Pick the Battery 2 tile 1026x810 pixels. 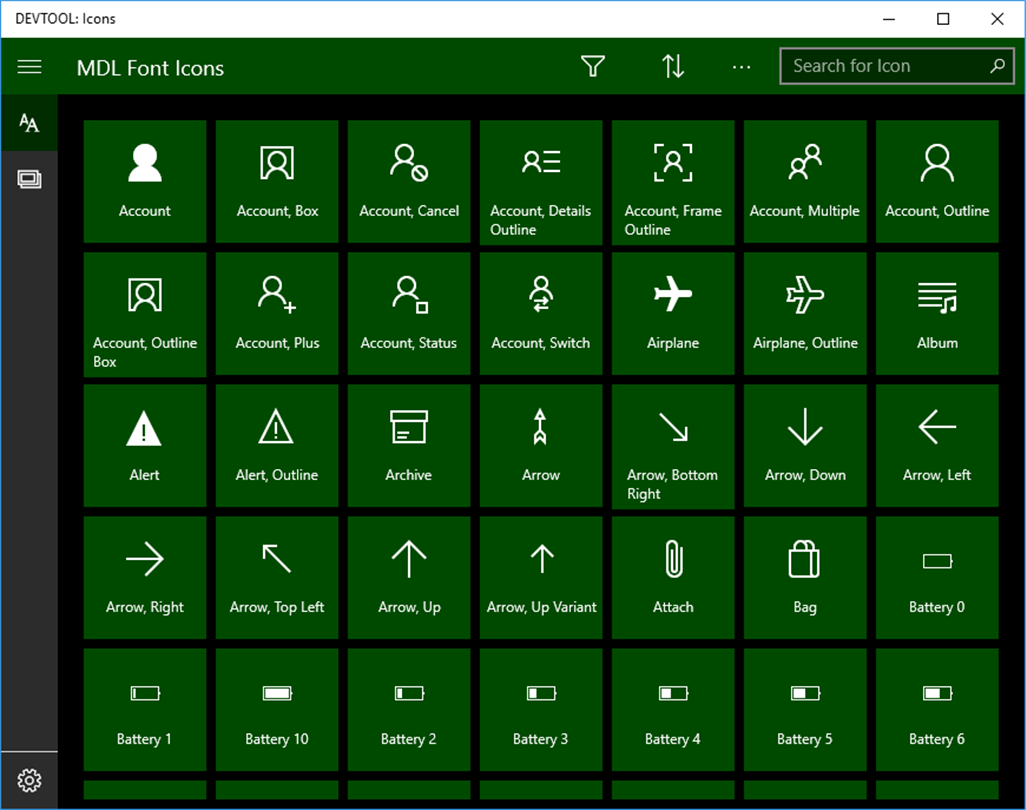409,710
